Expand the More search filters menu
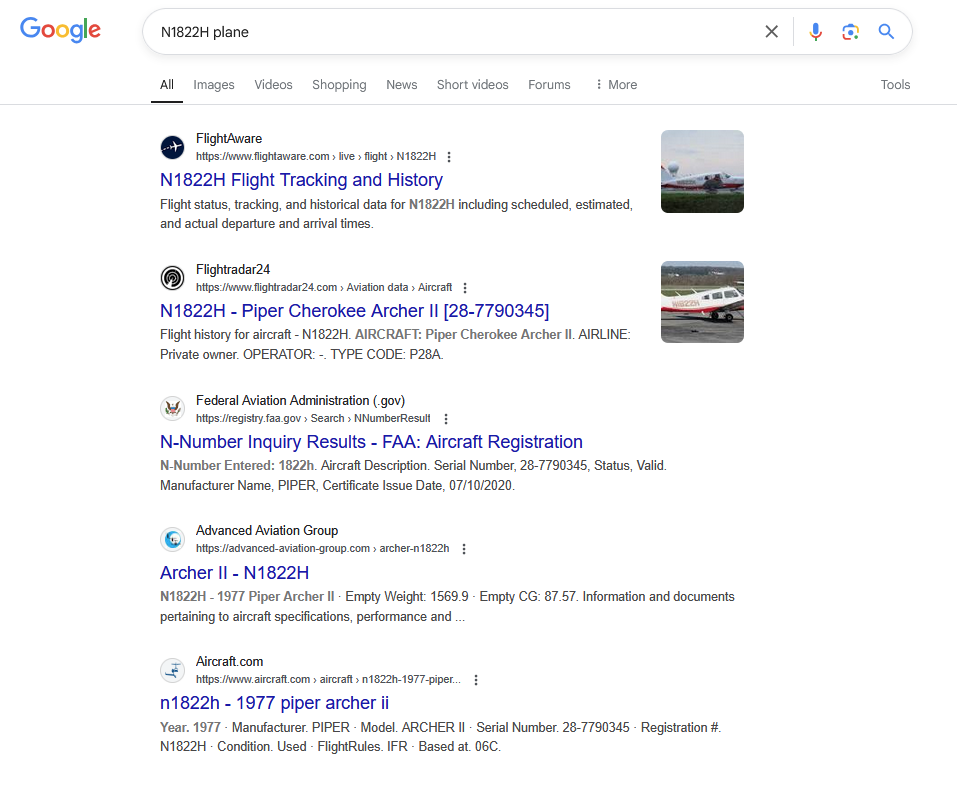 tap(616, 85)
